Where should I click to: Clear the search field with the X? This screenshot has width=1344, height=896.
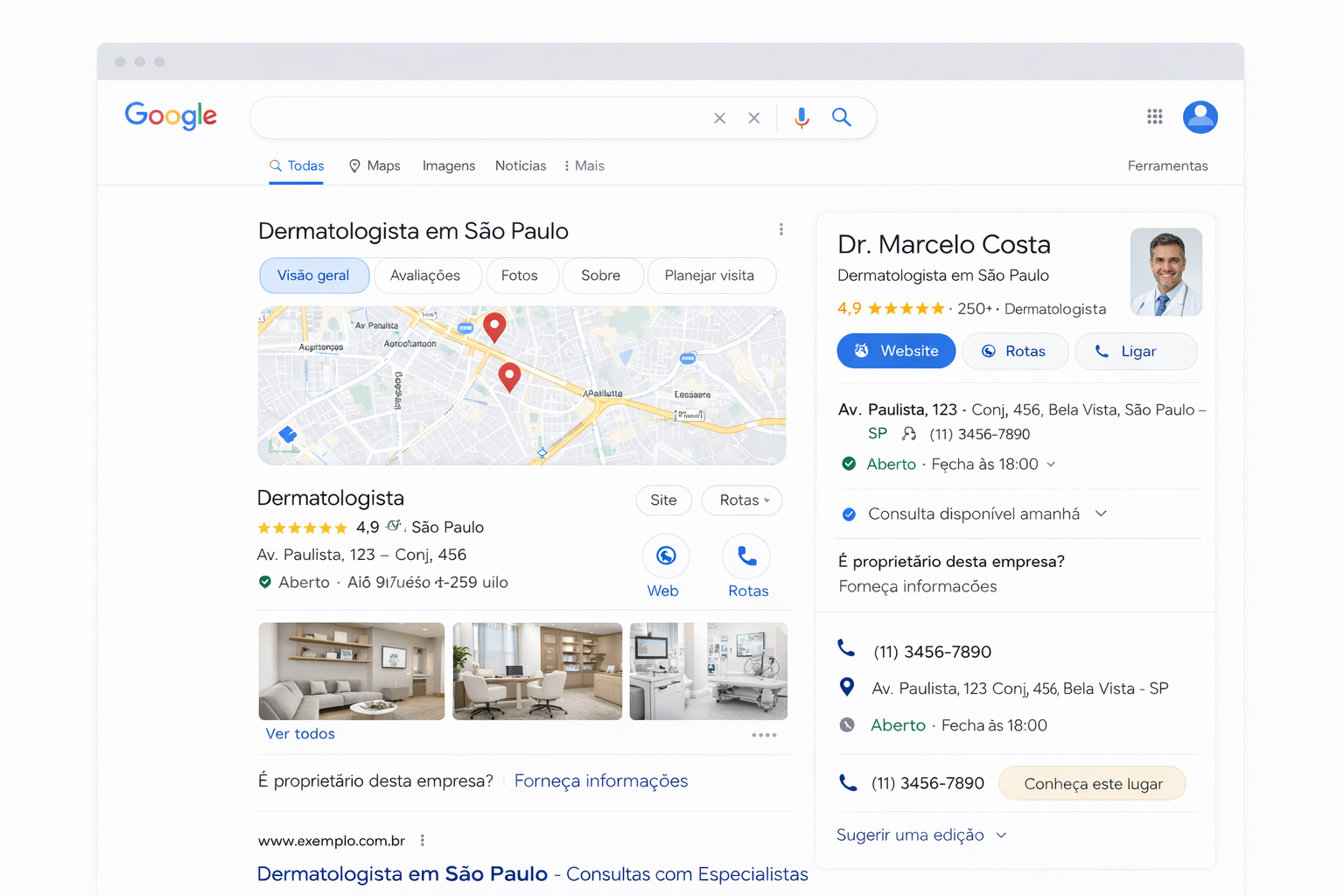click(x=719, y=117)
